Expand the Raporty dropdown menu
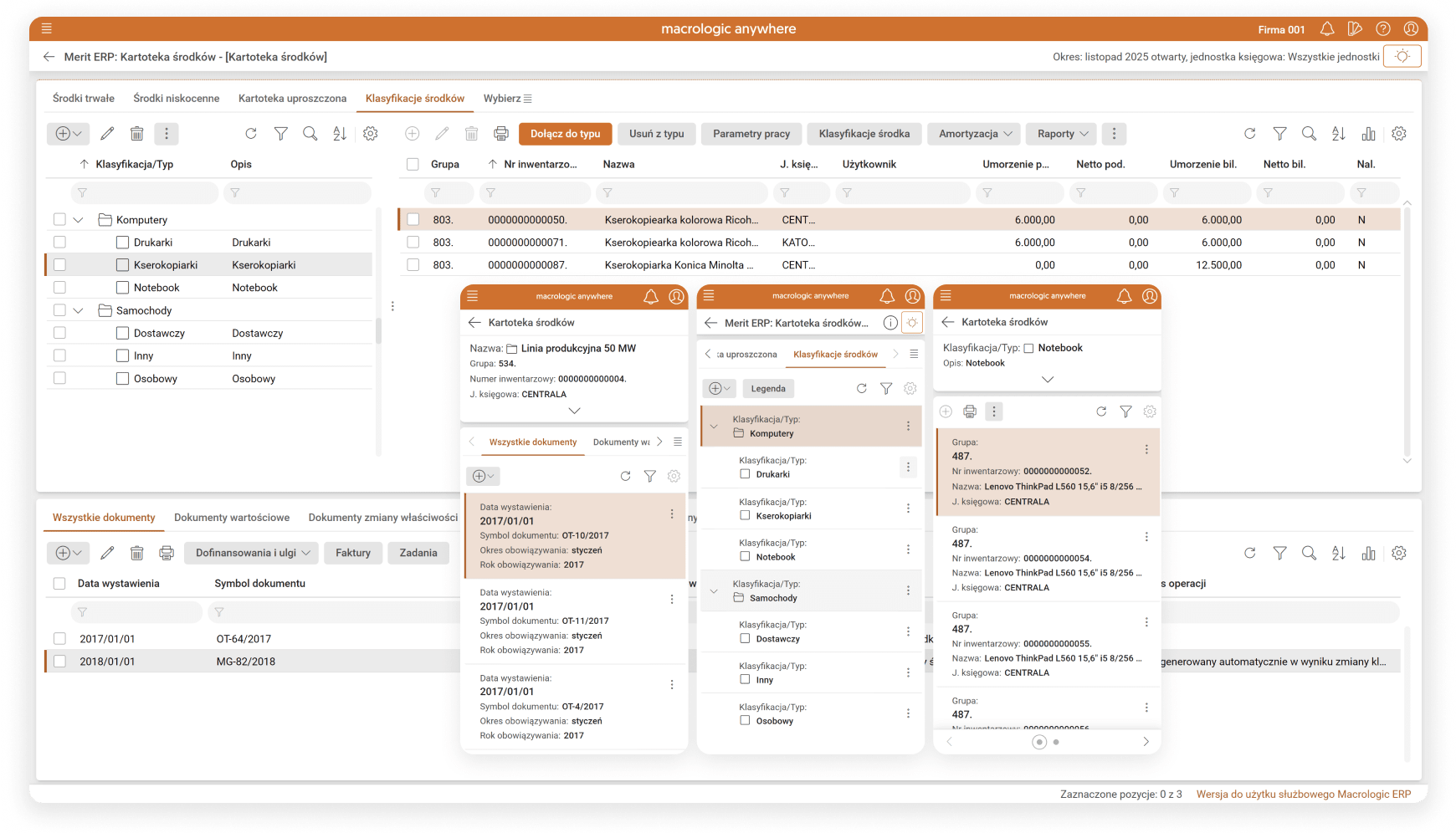The image size is (1456, 833). click(x=1062, y=134)
